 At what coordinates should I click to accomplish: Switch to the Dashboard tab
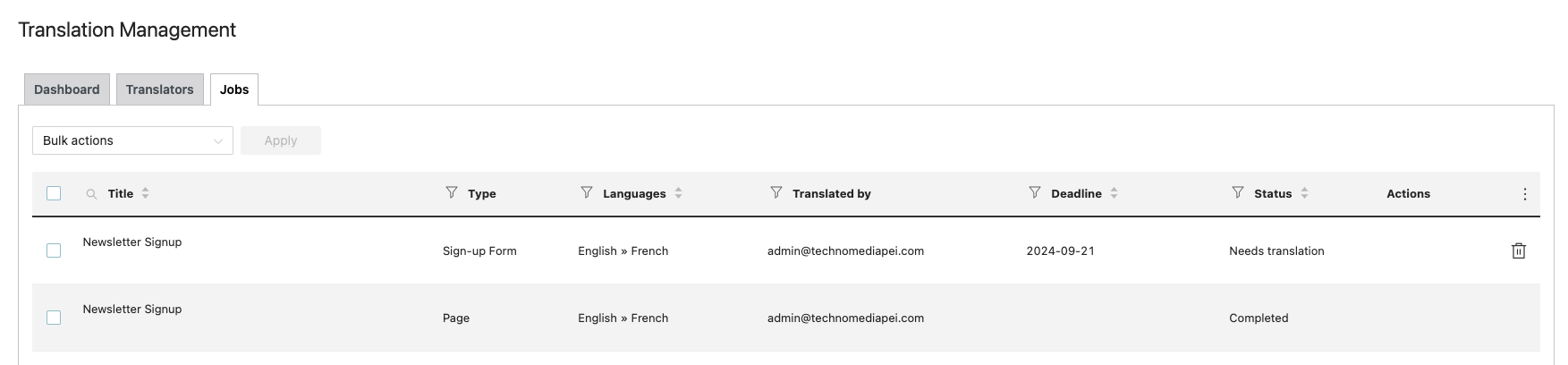click(67, 89)
